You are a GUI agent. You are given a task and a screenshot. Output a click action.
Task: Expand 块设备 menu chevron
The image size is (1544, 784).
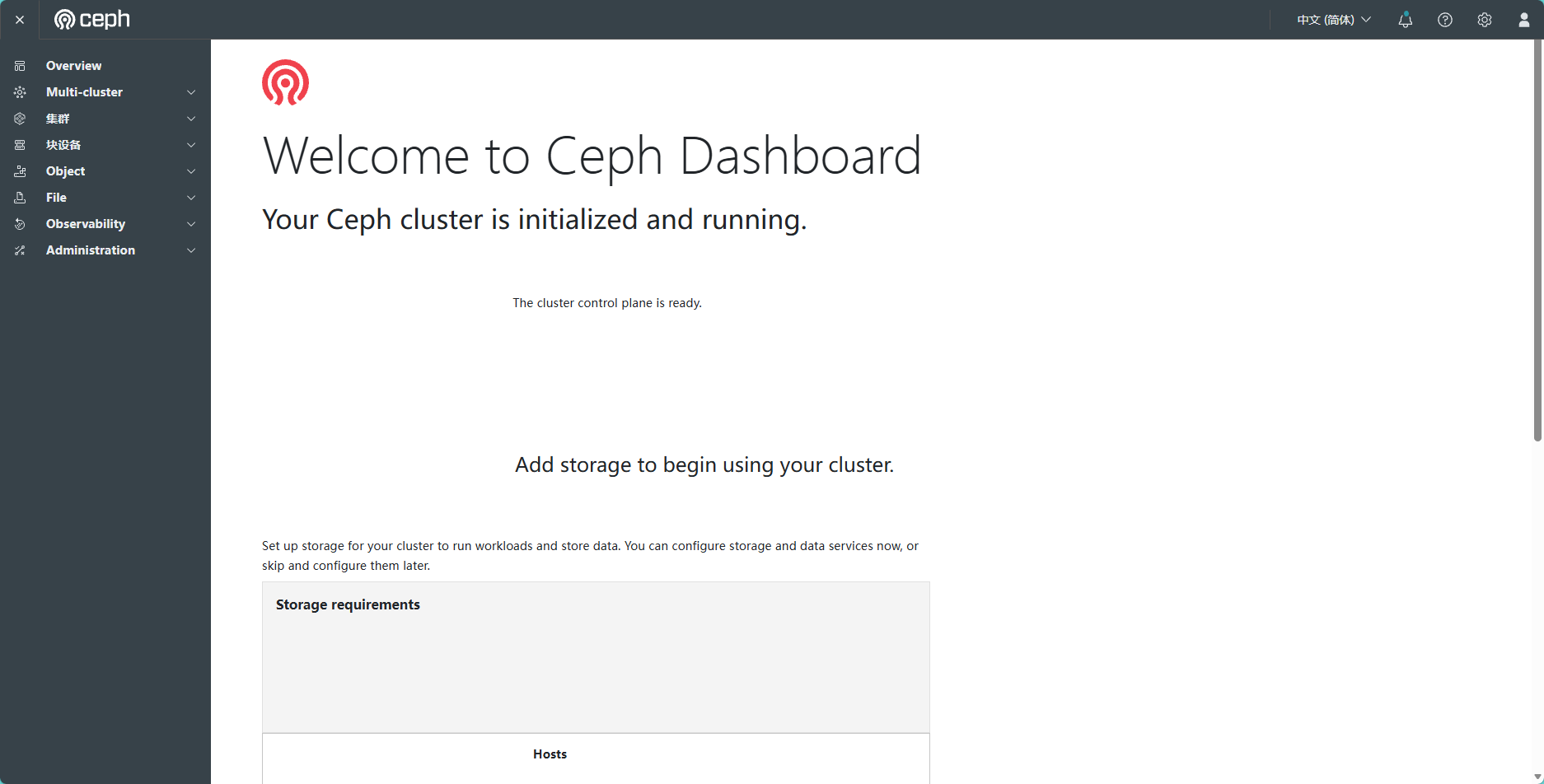point(191,145)
